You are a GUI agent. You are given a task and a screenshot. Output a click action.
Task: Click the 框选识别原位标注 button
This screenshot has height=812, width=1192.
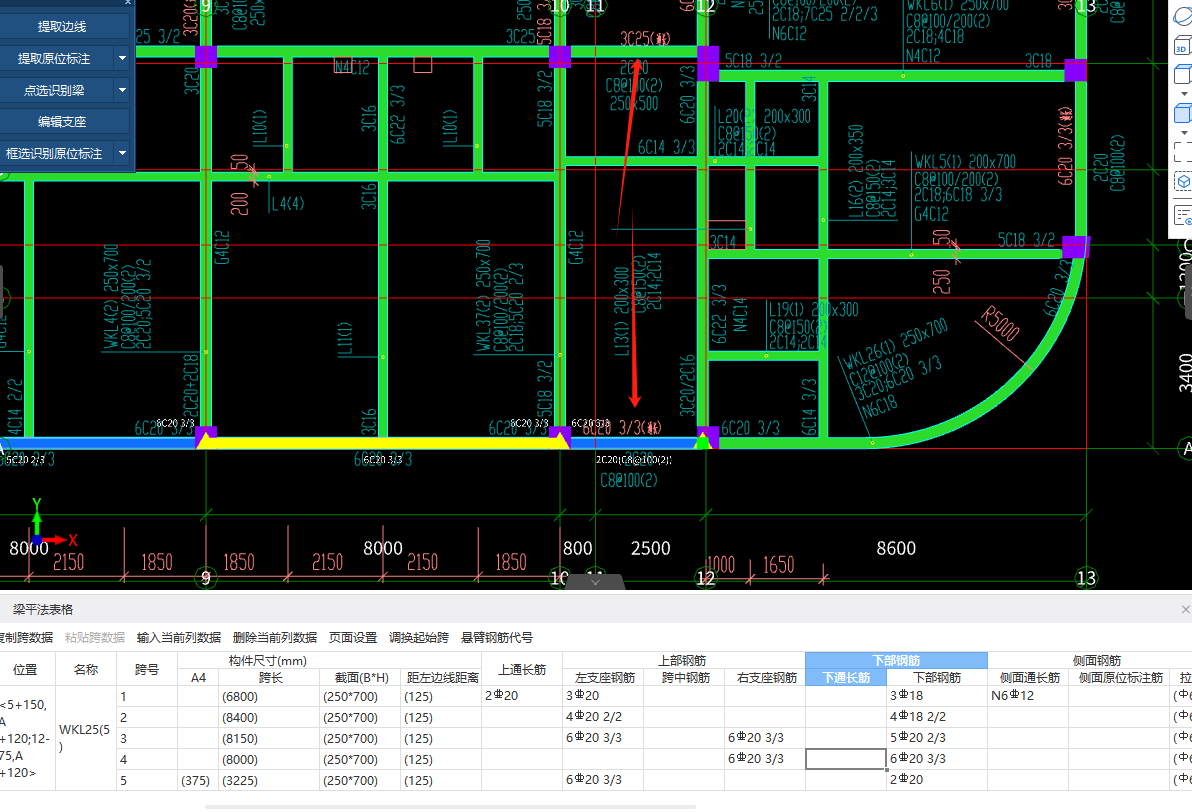coord(55,154)
